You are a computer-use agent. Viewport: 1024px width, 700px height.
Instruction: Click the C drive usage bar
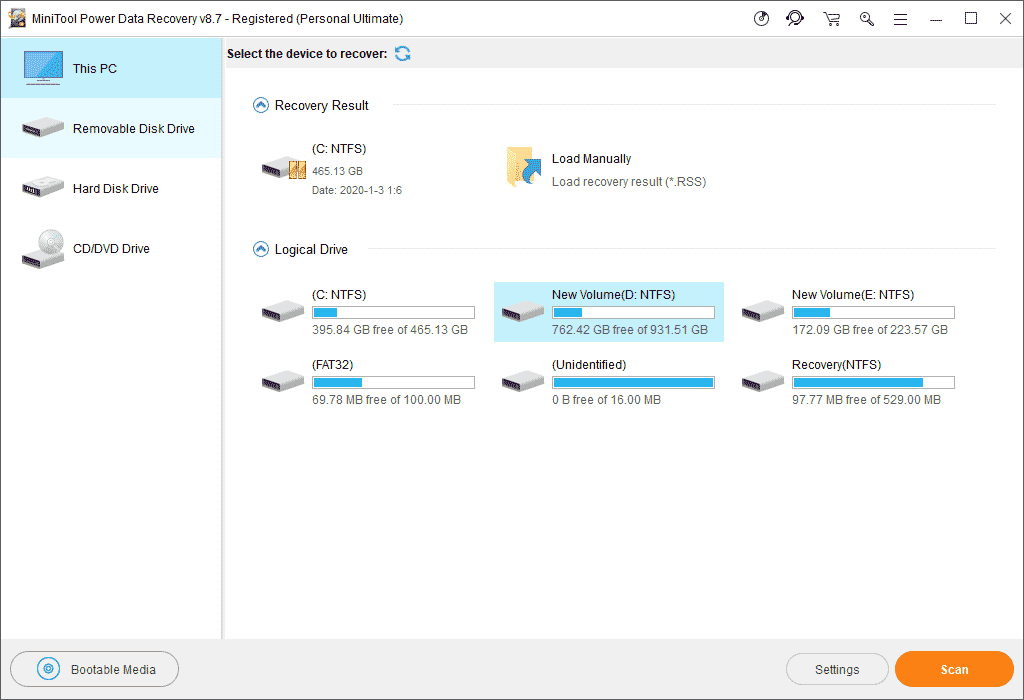click(393, 311)
